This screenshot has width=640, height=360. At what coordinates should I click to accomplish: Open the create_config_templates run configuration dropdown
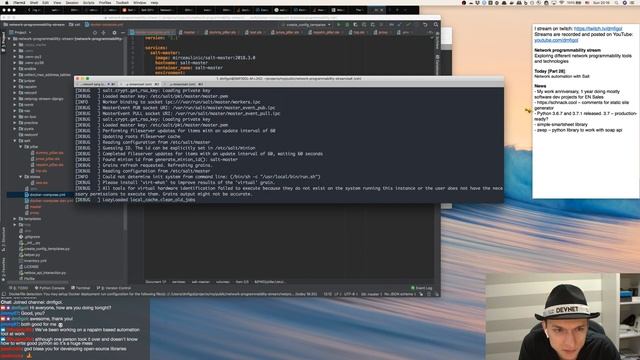[x=307, y=25]
